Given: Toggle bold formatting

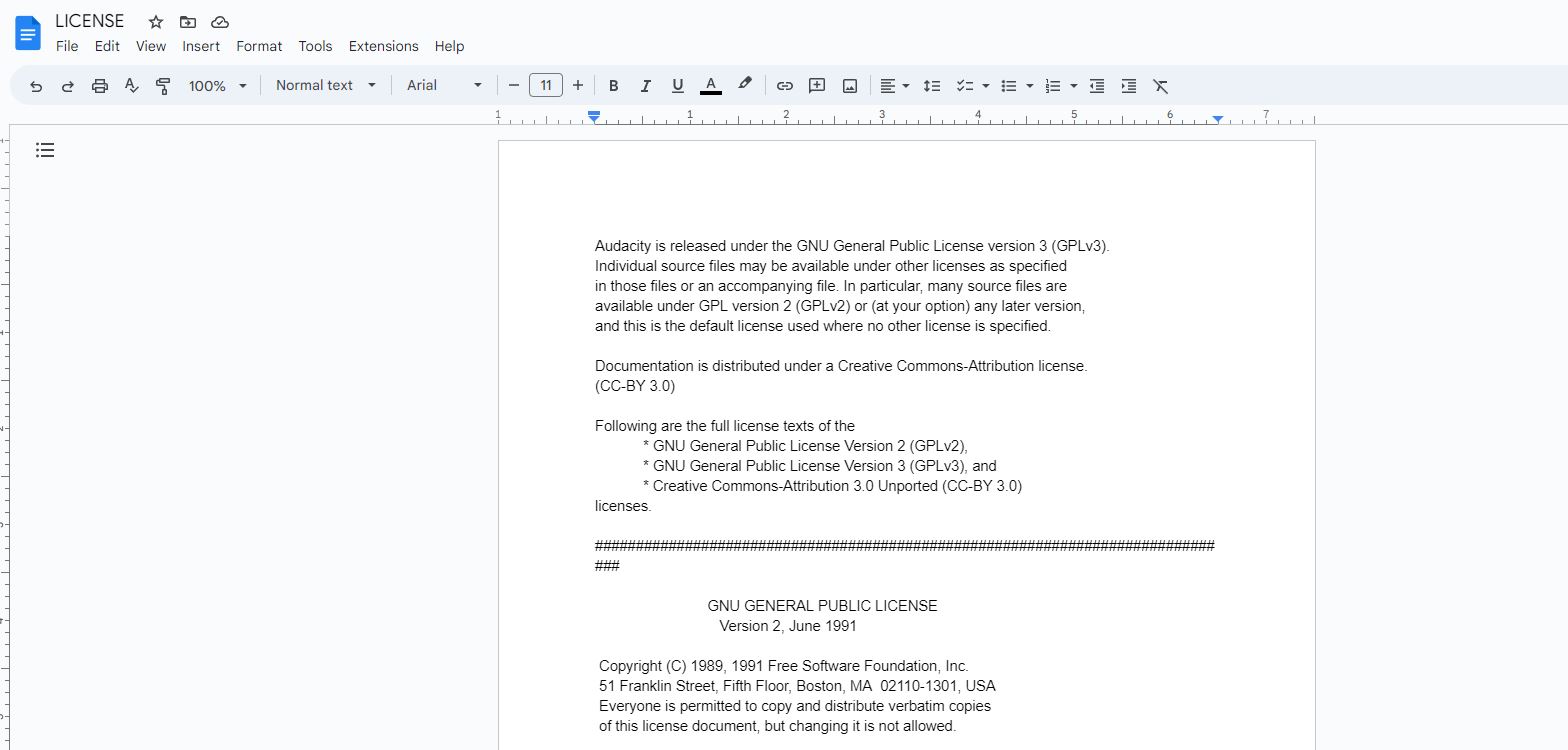Looking at the screenshot, I should [614, 86].
